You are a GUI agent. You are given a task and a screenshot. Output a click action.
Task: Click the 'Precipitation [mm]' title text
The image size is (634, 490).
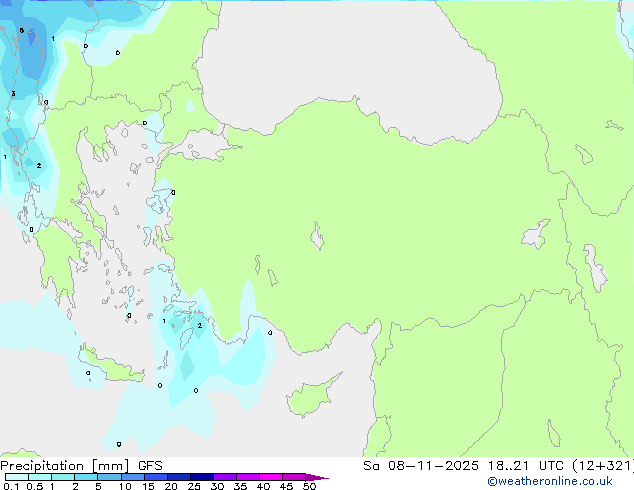[x=65, y=466]
